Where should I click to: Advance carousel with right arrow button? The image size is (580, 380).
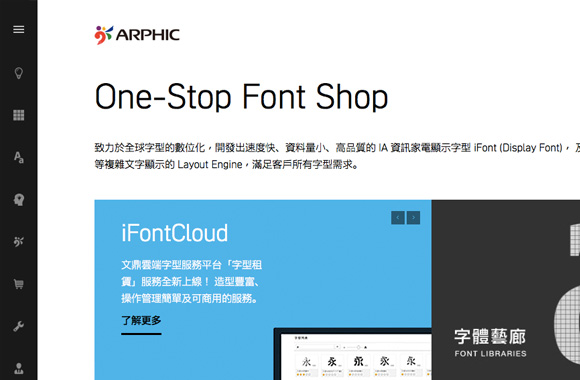pyautogui.click(x=413, y=218)
